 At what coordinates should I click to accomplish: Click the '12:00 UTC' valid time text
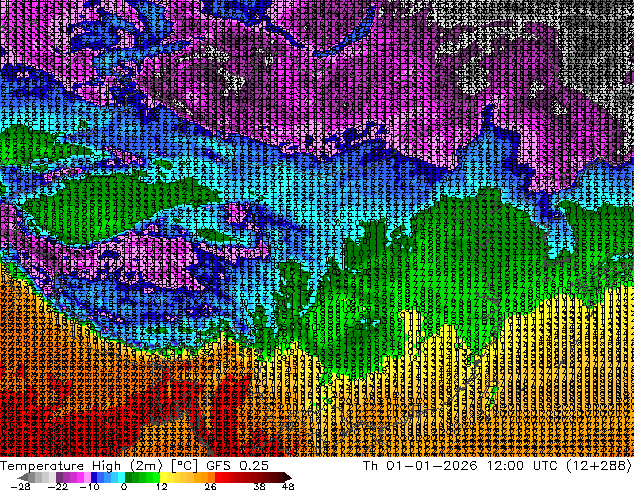point(524,466)
